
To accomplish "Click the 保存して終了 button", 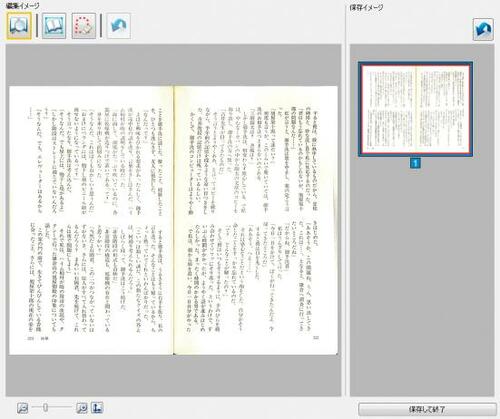I will tap(427, 409).
